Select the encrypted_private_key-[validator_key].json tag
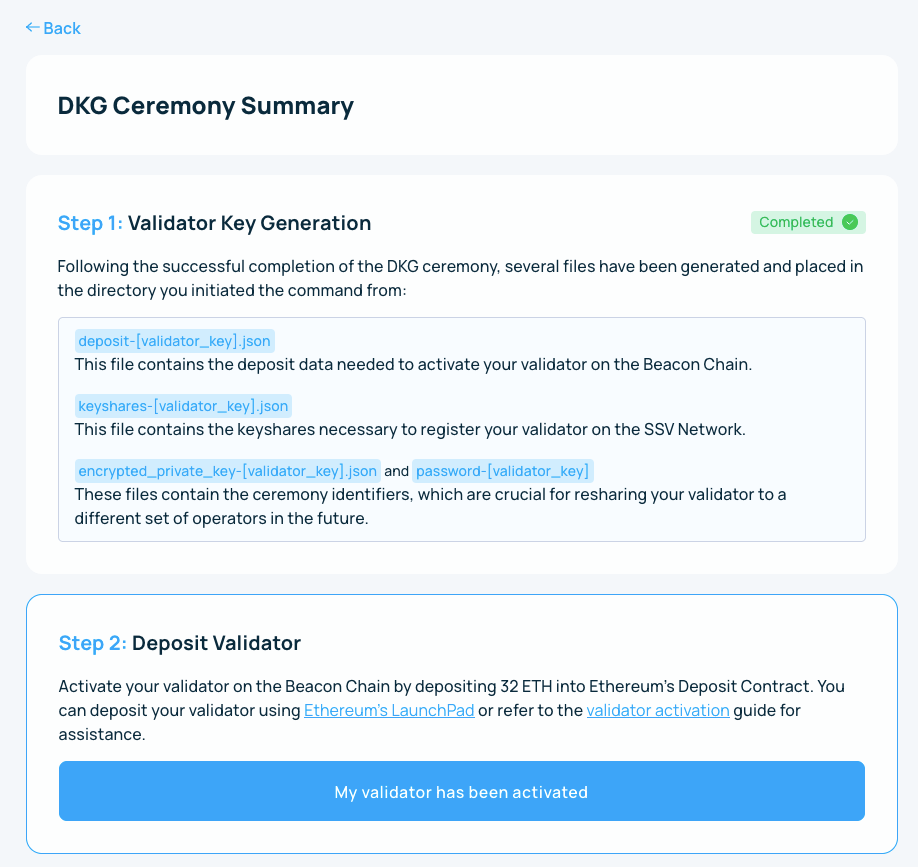This screenshot has height=867, width=918. tap(228, 471)
